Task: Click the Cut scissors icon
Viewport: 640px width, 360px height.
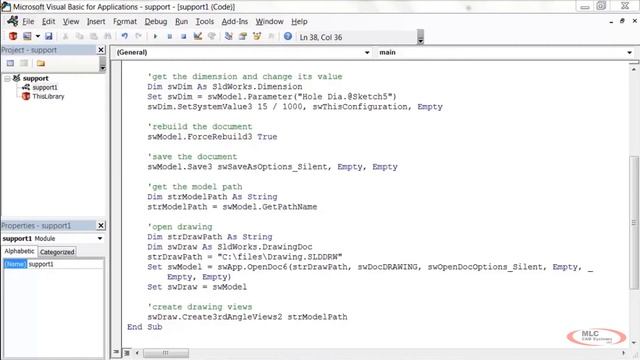Action: [65, 36]
